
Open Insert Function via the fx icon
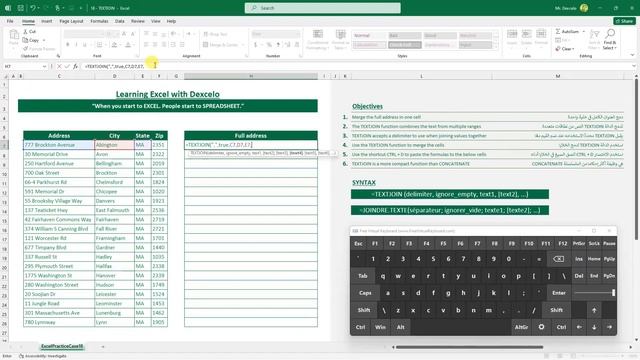75,66
